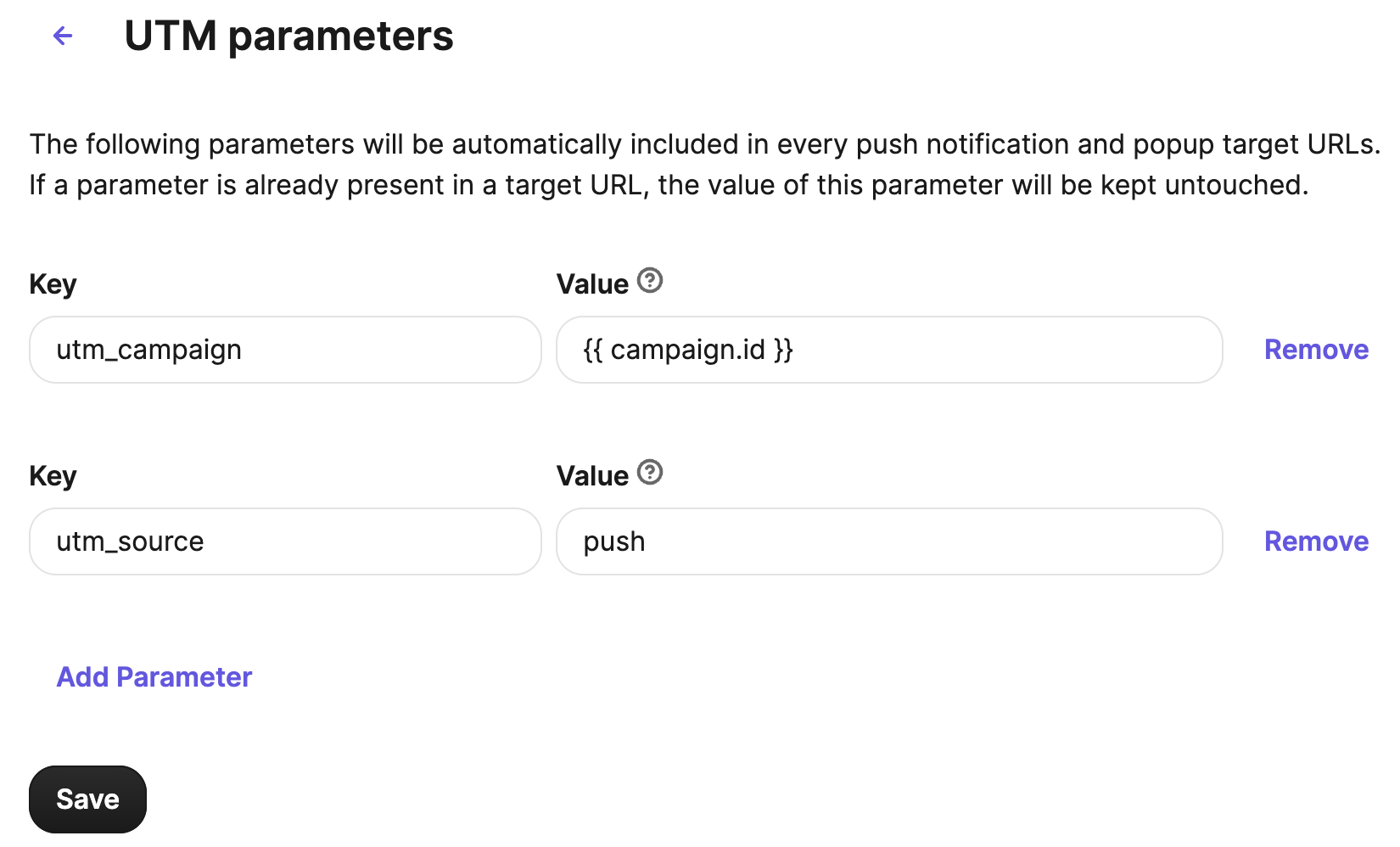Remove the utm_source parameter row
The image size is (1400, 847).
click(1316, 541)
